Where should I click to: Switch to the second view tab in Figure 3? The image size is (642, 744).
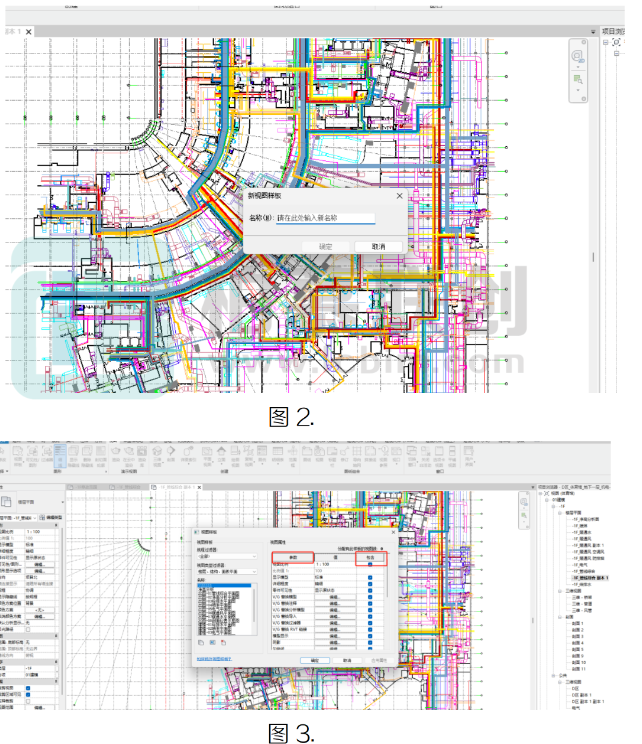(x=126, y=487)
